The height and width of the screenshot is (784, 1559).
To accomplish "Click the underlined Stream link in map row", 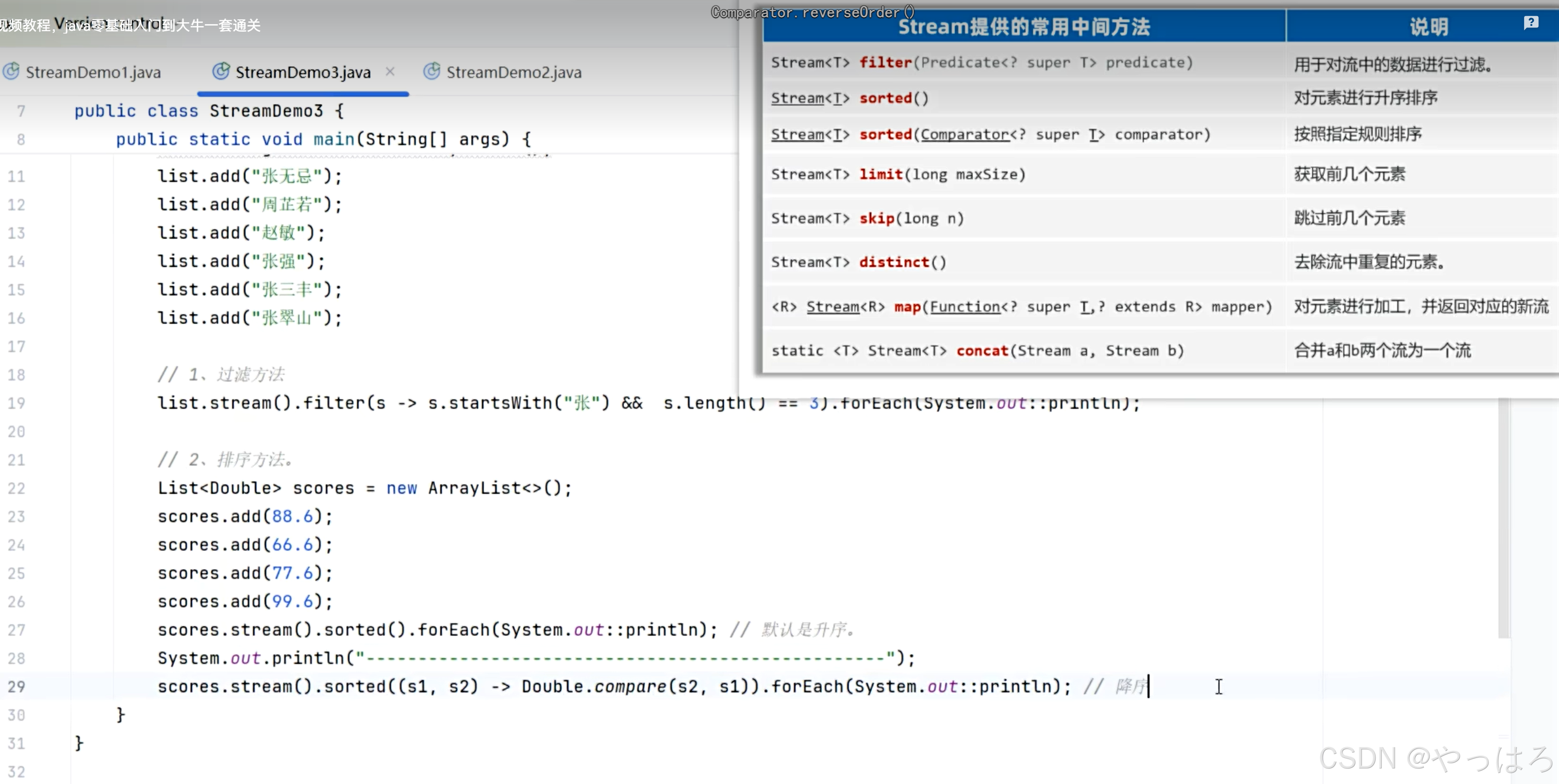I will tap(833, 307).
